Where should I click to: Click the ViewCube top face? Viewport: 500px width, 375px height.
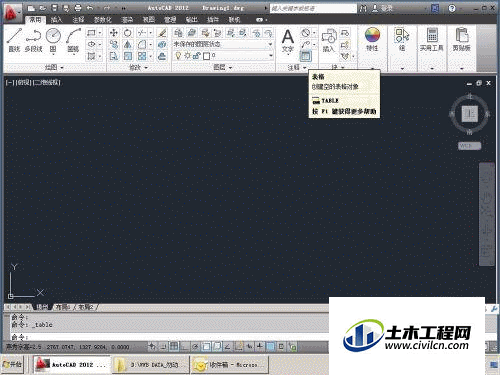coord(469,114)
